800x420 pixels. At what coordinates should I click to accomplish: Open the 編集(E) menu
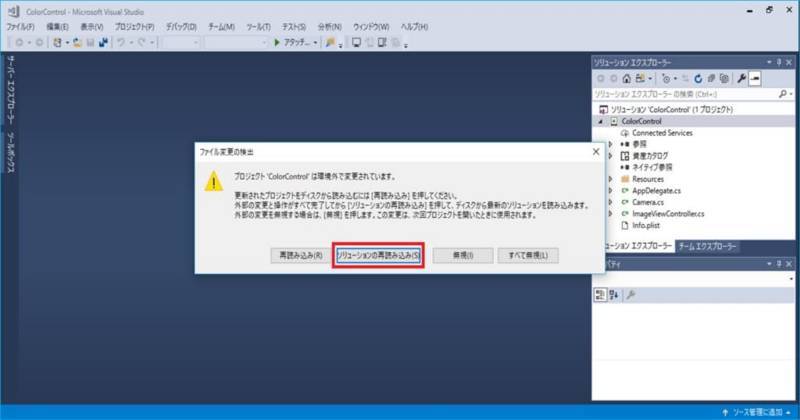pyautogui.click(x=57, y=27)
